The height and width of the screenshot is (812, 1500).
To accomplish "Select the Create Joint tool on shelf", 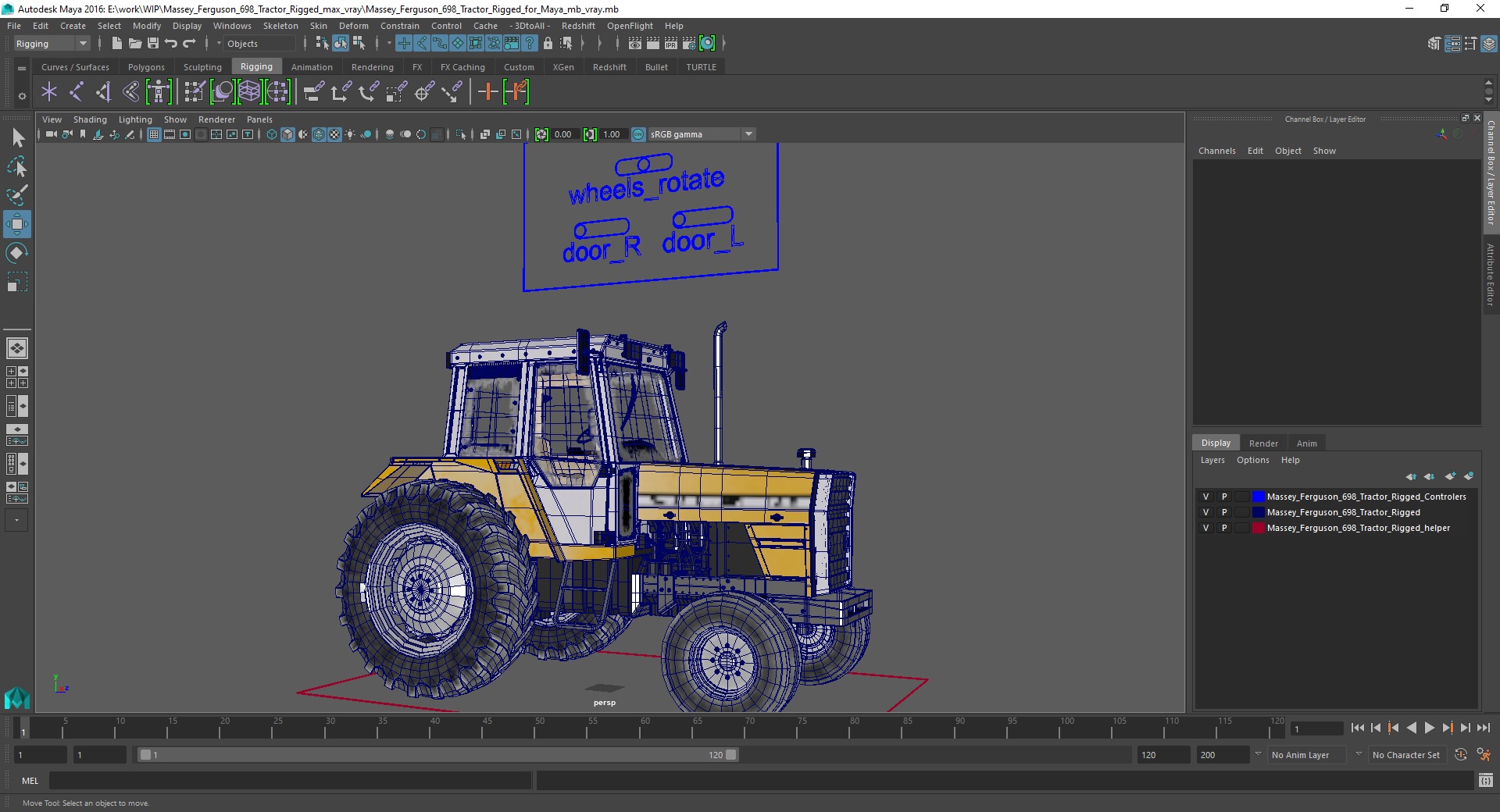I will coord(77,92).
